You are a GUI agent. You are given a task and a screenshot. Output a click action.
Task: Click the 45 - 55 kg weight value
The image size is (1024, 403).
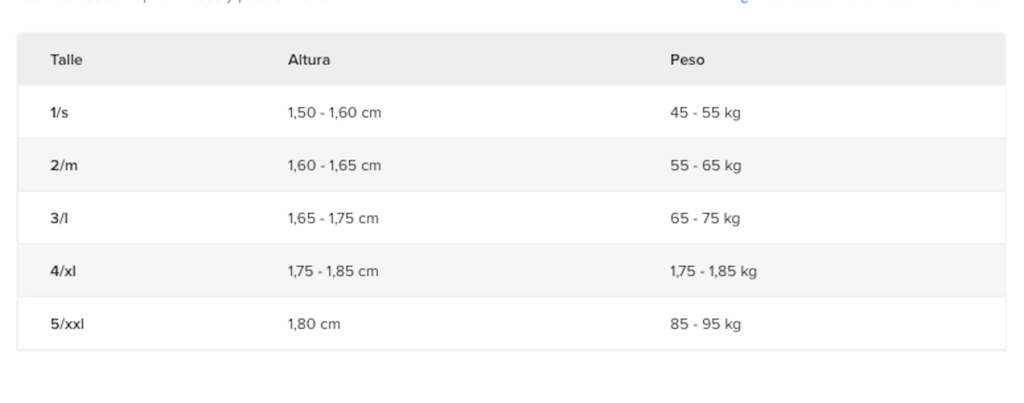pyautogui.click(x=705, y=112)
